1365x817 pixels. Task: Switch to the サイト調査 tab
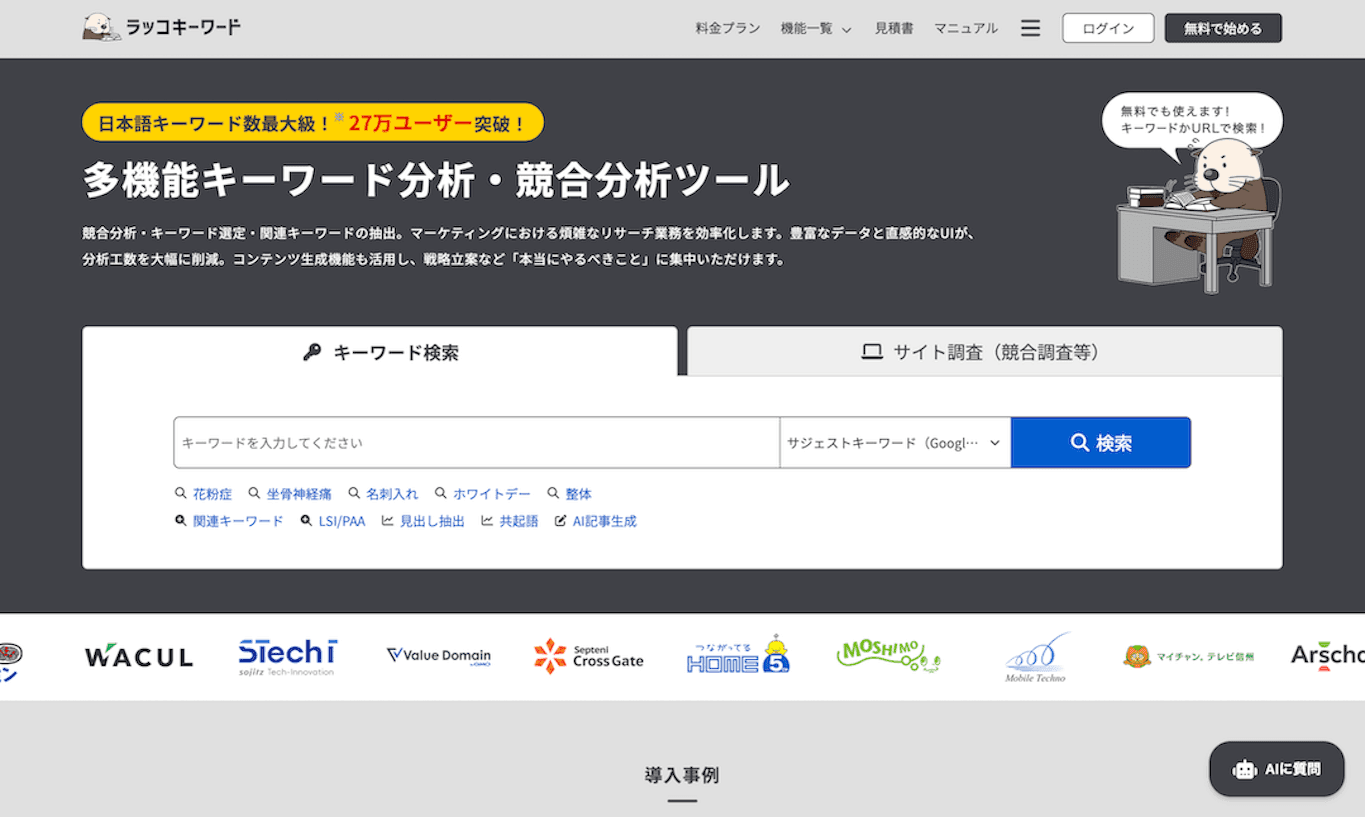[x=983, y=350]
